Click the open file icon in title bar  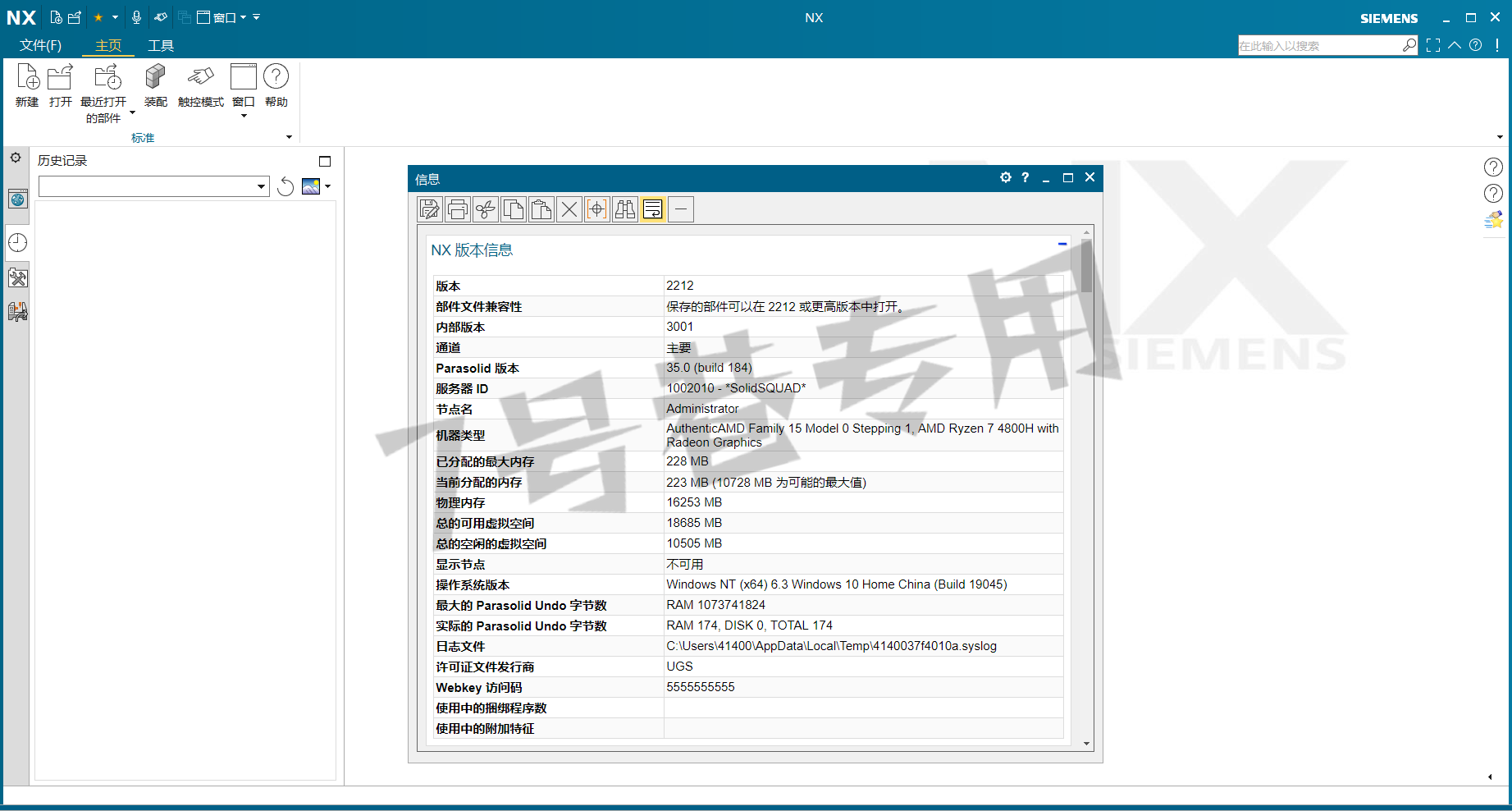click(x=75, y=17)
